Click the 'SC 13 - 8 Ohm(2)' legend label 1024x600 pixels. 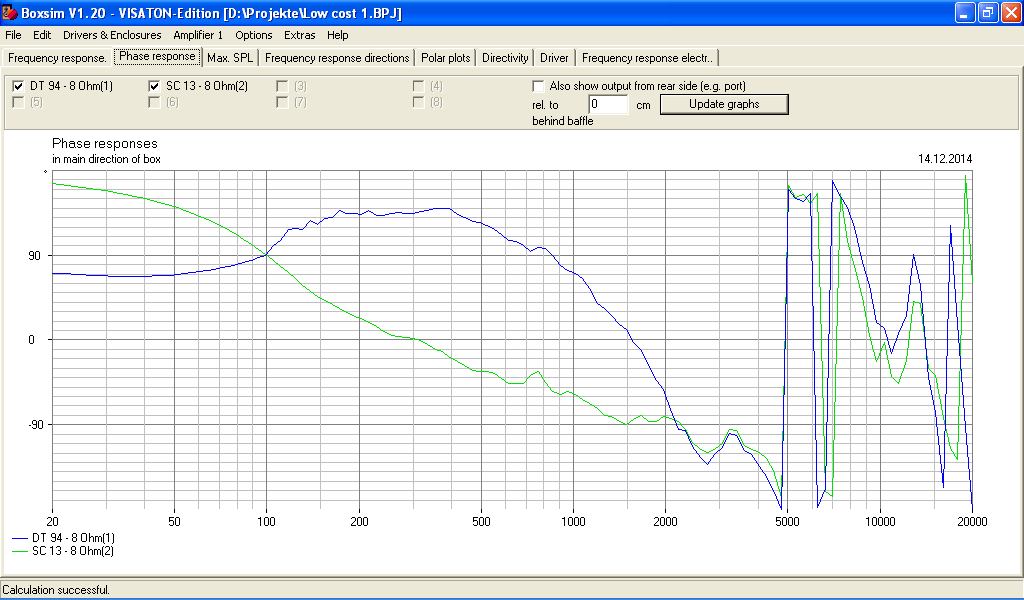coord(73,551)
